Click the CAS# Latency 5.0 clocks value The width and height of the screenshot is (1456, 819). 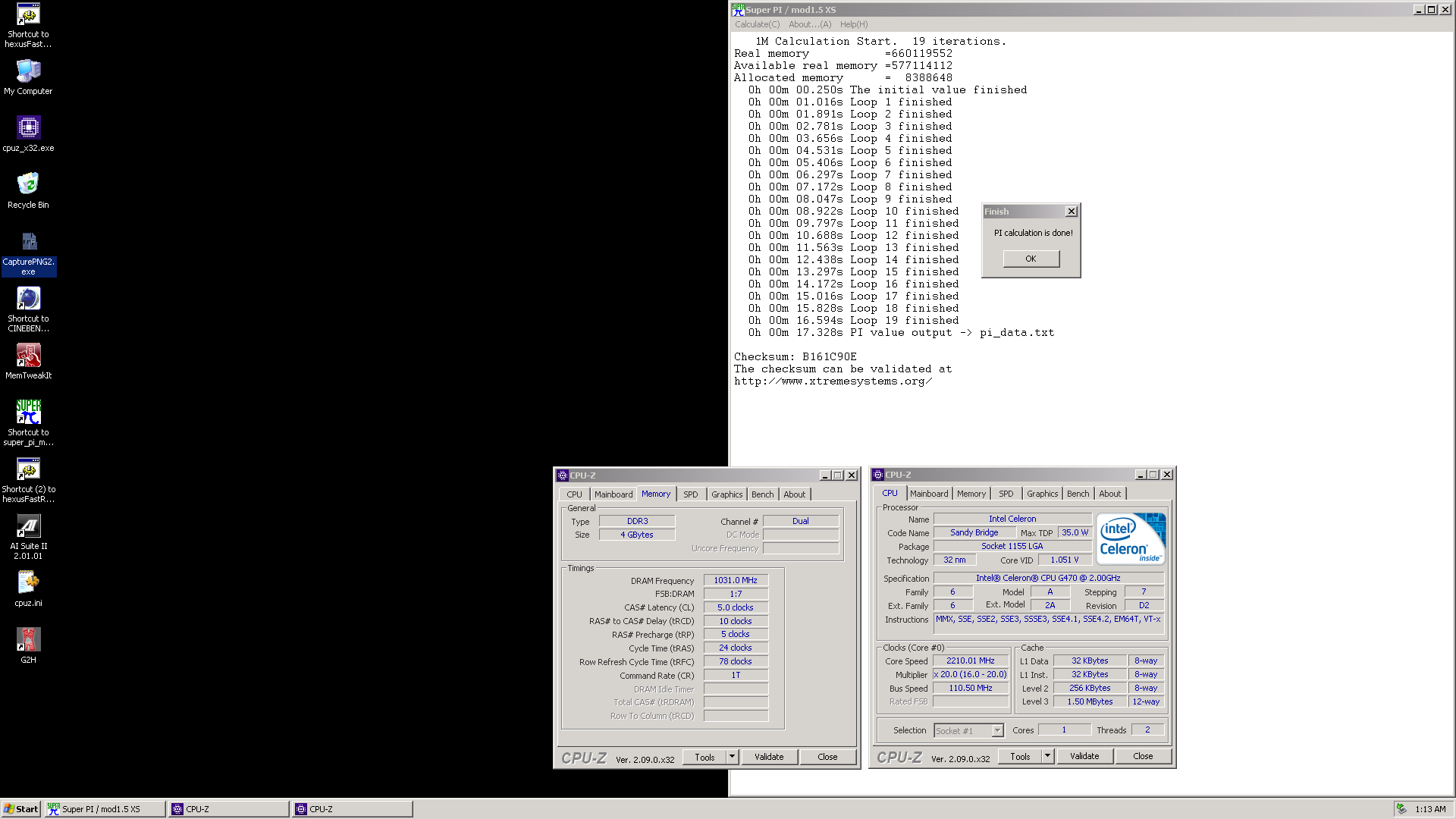click(x=736, y=607)
